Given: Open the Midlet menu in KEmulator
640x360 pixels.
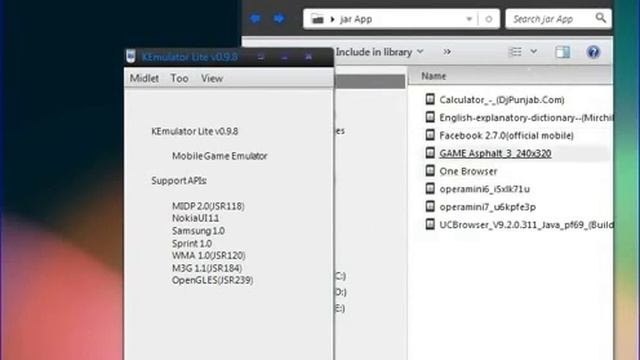Looking at the screenshot, I should (144, 78).
